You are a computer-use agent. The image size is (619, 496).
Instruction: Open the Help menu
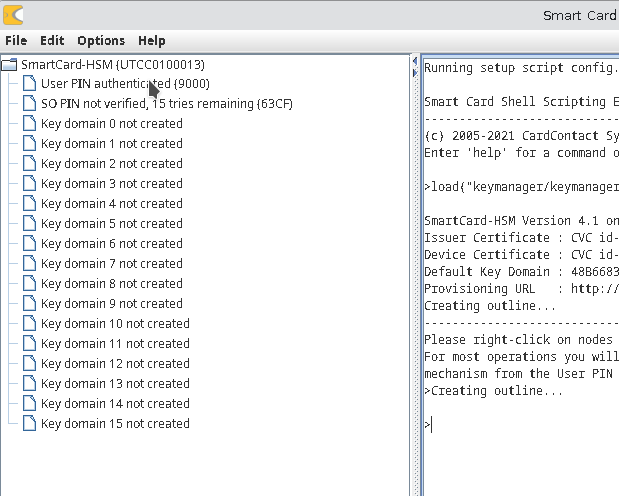[x=152, y=41]
